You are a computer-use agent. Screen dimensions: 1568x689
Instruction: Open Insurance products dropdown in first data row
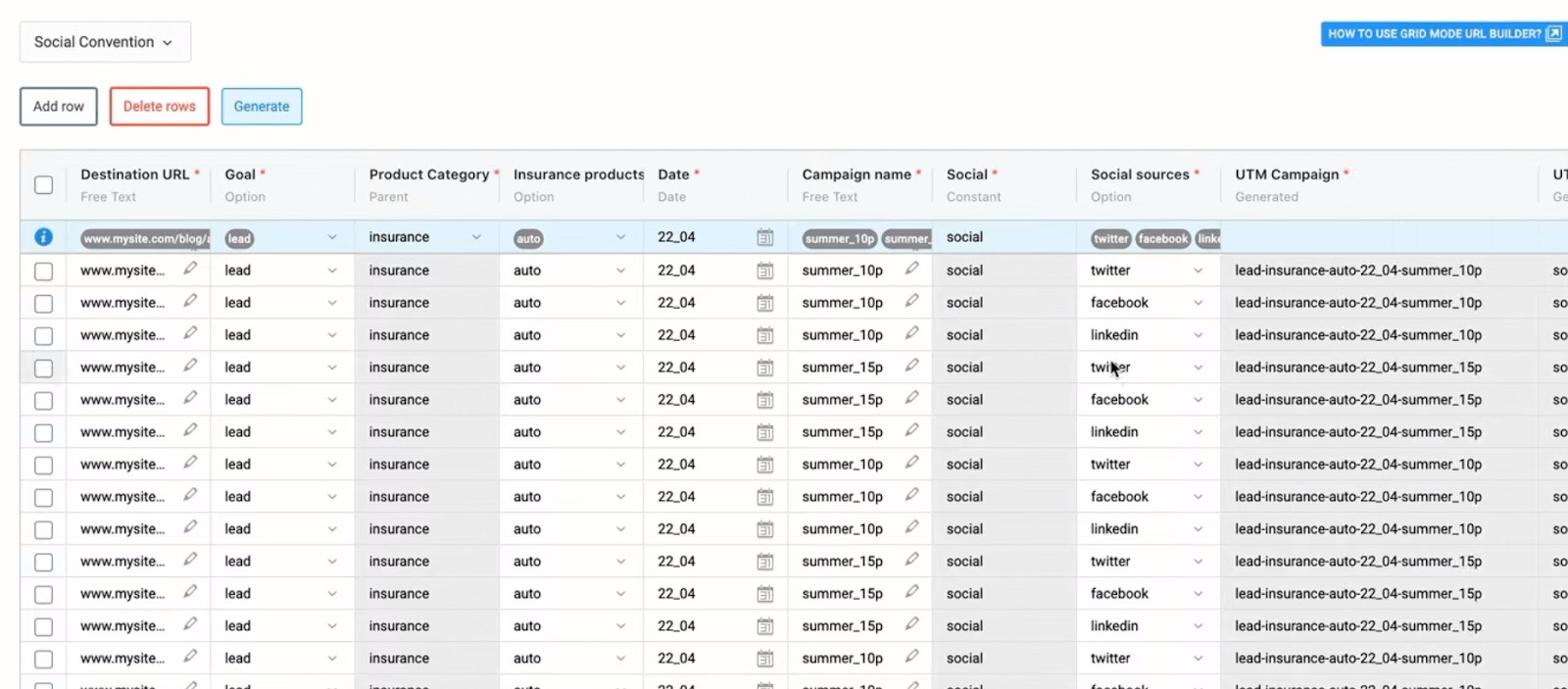point(620,271)
